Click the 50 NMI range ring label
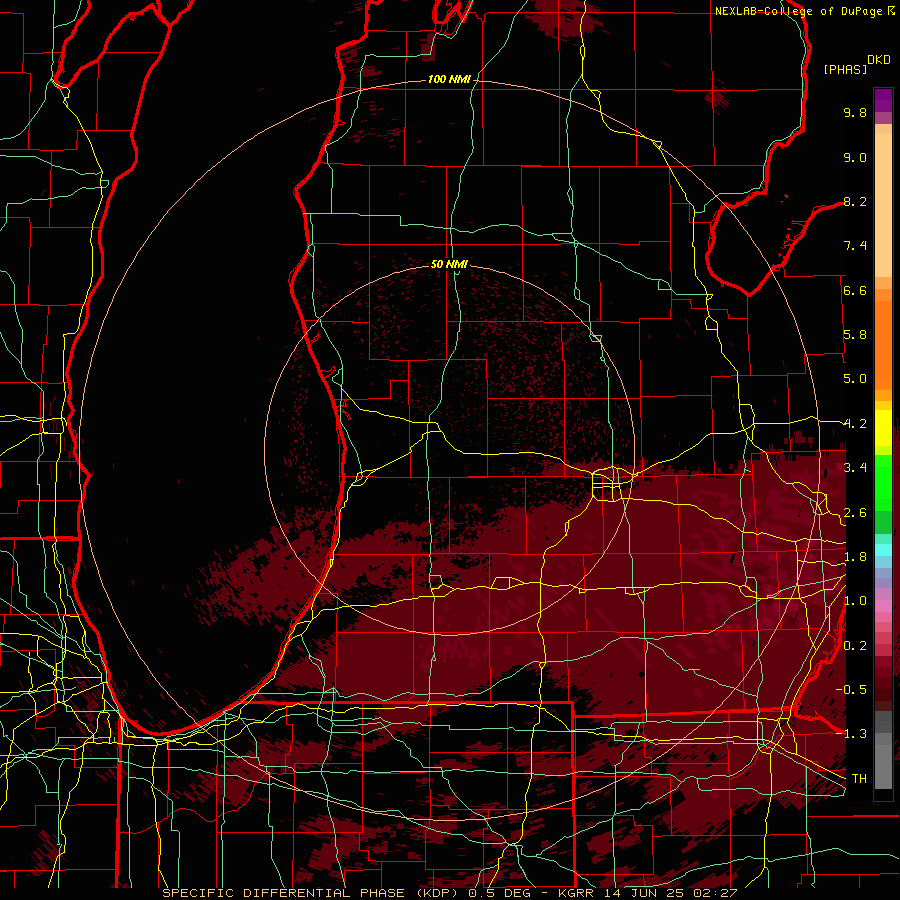Image resolution: width=900 pixels, height=900 pixels. pos(449,264)
